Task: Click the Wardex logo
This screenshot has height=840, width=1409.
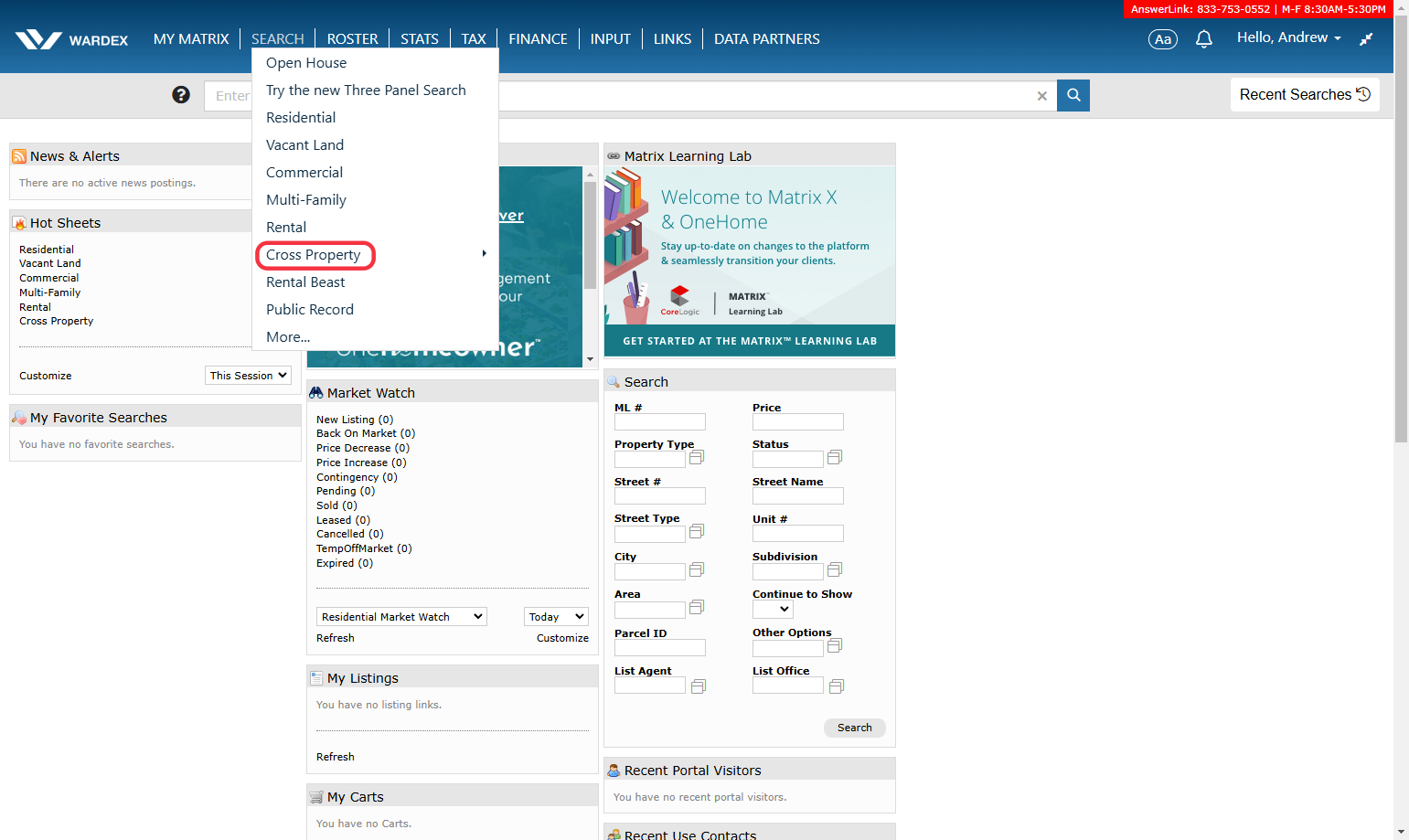Action: (71, 39)
